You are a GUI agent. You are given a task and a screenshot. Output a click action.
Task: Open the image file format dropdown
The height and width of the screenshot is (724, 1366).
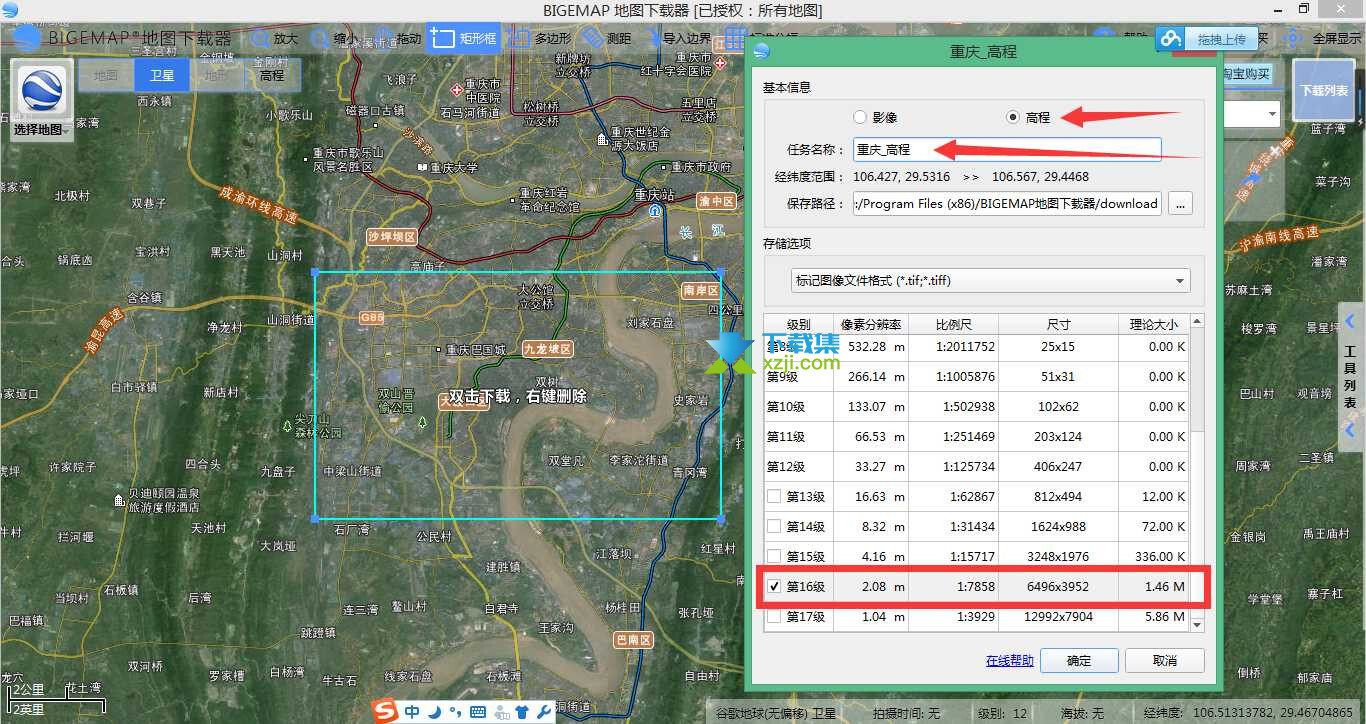(x=1179, y=280)
